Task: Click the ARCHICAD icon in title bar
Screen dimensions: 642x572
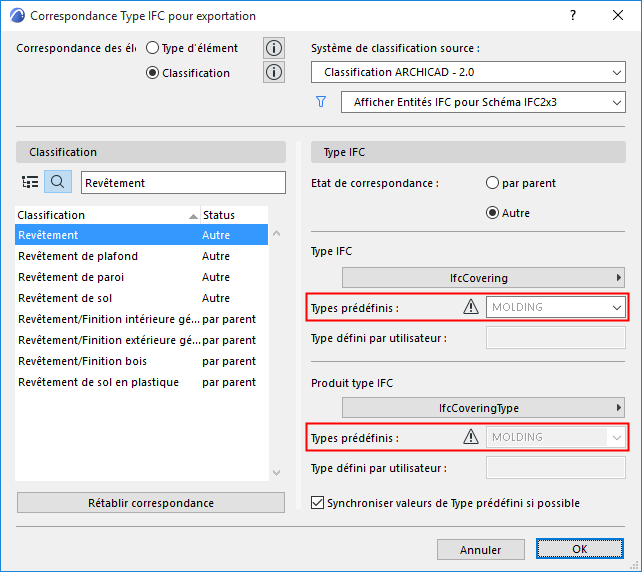Action: pos(15,16)
